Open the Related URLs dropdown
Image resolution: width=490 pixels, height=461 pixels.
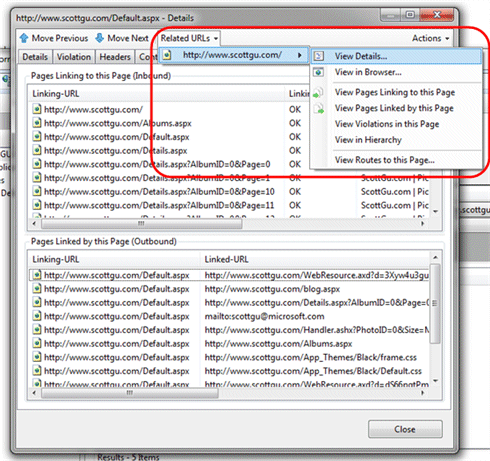pyautogui.click(x=189, y=38)
